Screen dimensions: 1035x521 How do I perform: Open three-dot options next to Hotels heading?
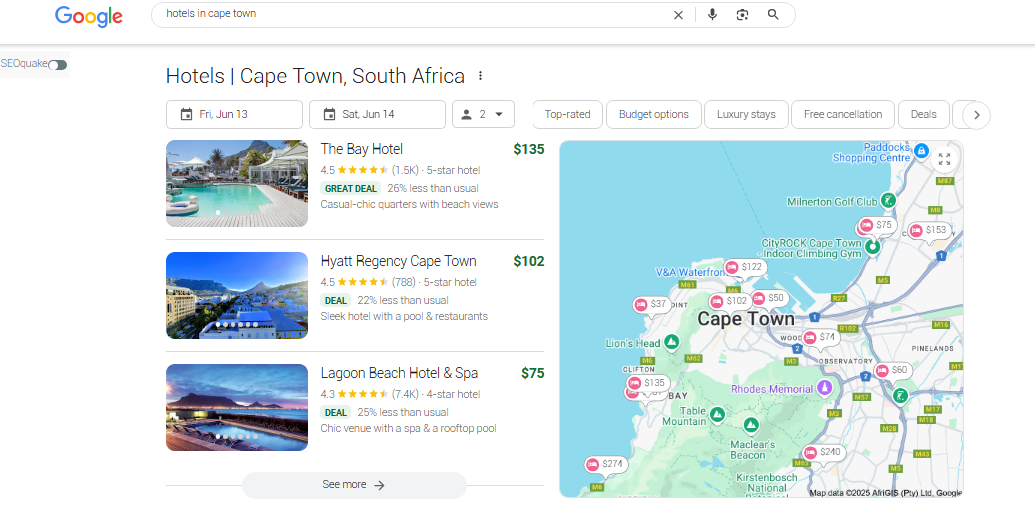coord(481,76)
